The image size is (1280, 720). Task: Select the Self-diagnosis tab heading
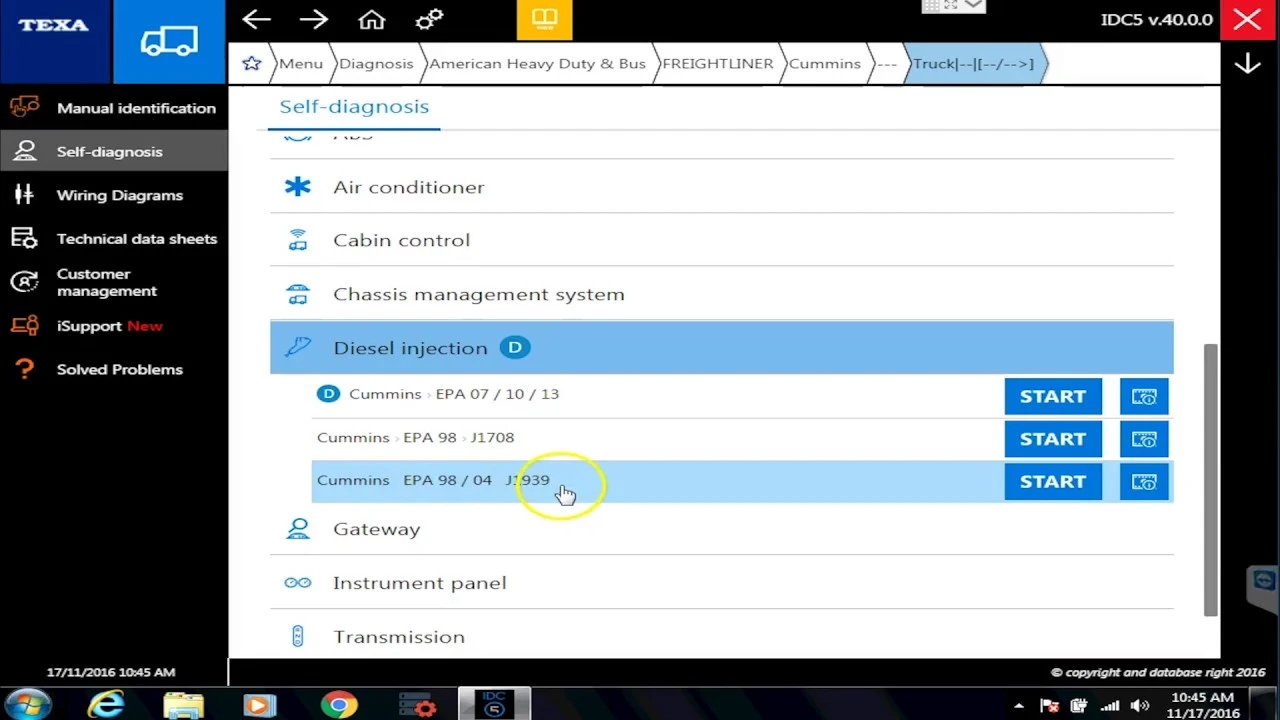click(x=354, y=106)
